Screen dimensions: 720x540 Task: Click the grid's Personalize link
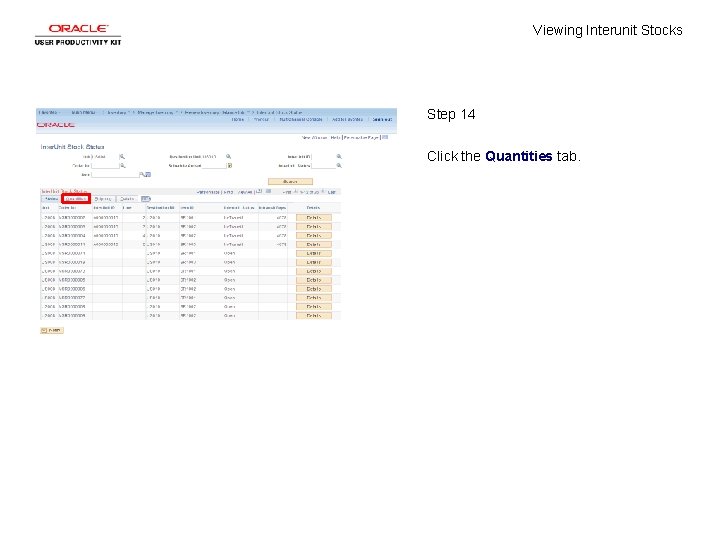tap(208, 192)
